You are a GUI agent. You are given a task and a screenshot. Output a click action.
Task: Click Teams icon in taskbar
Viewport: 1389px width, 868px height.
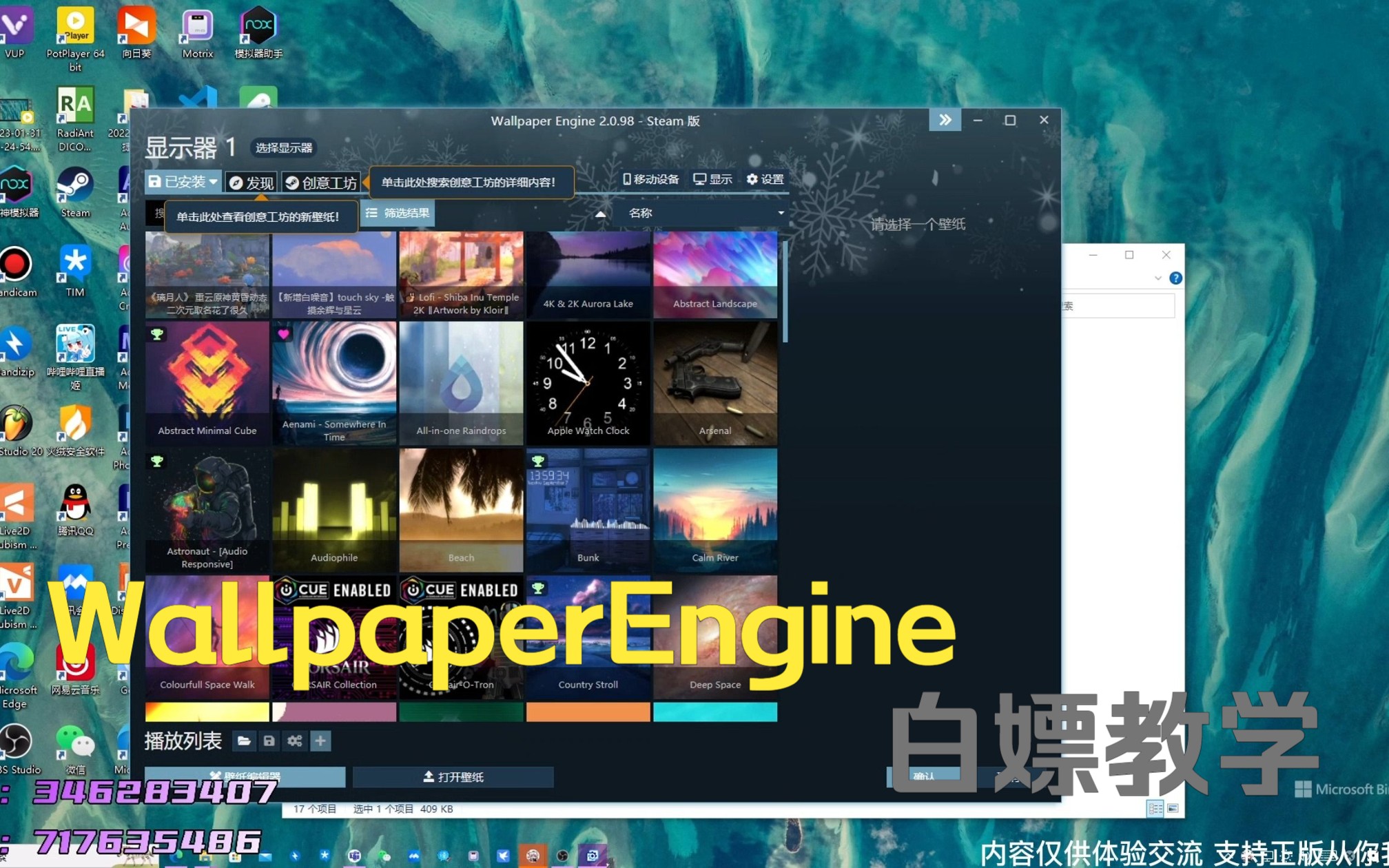pos(354,856)
